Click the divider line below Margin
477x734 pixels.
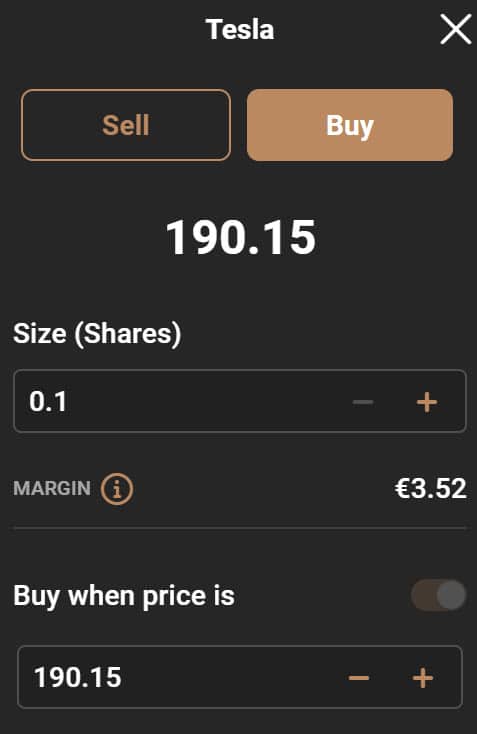[x=240, y=528]
